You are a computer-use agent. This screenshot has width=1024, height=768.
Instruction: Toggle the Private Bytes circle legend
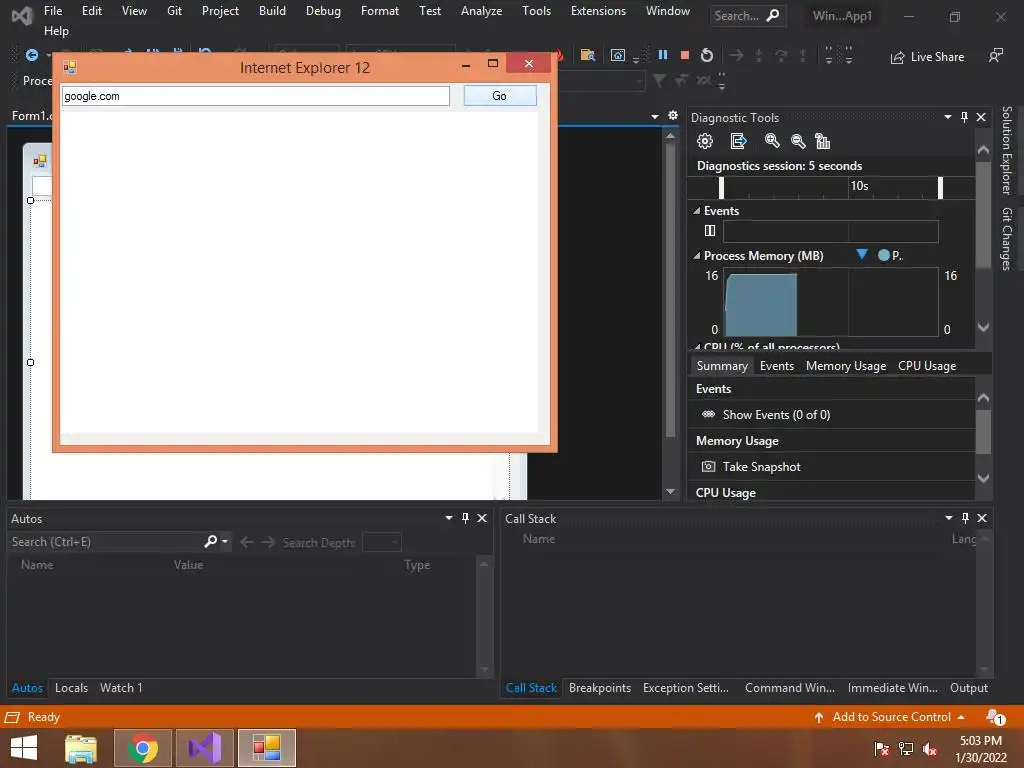884,255
